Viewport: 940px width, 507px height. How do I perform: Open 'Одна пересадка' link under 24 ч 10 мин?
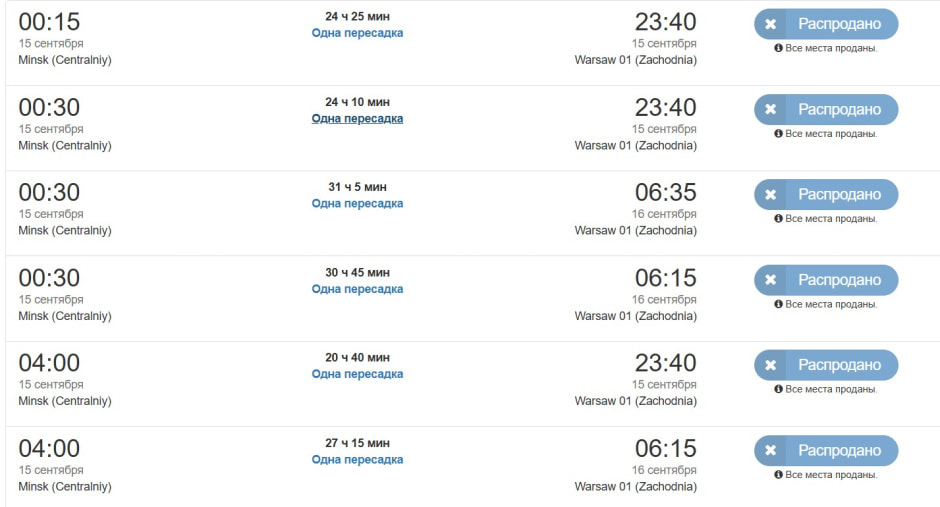(x=357, y=118)
